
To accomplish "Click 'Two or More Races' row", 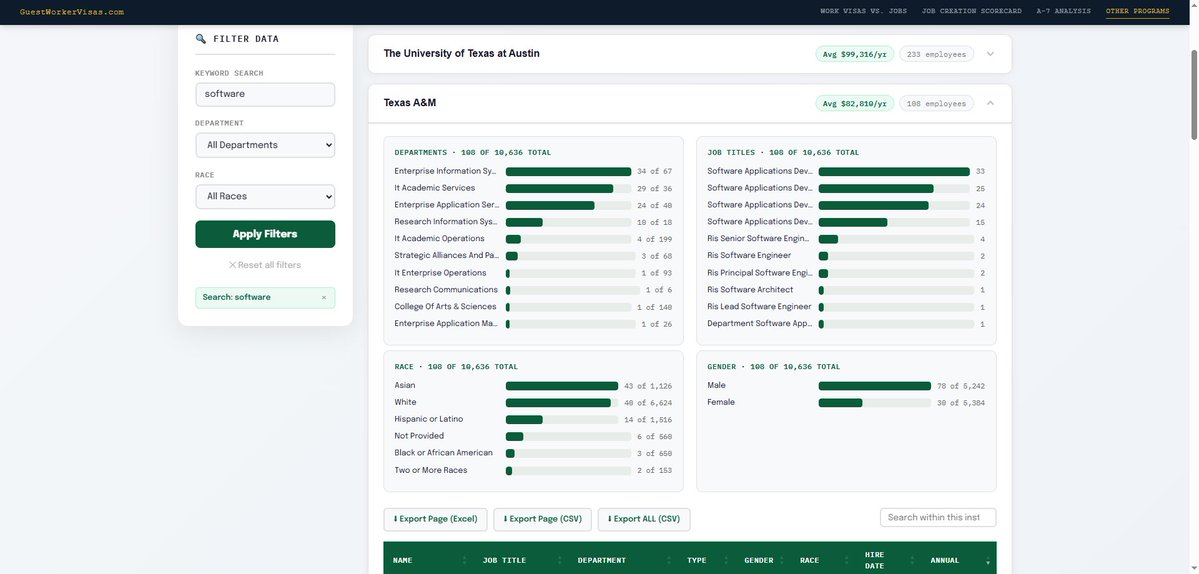I will [533, 471].
